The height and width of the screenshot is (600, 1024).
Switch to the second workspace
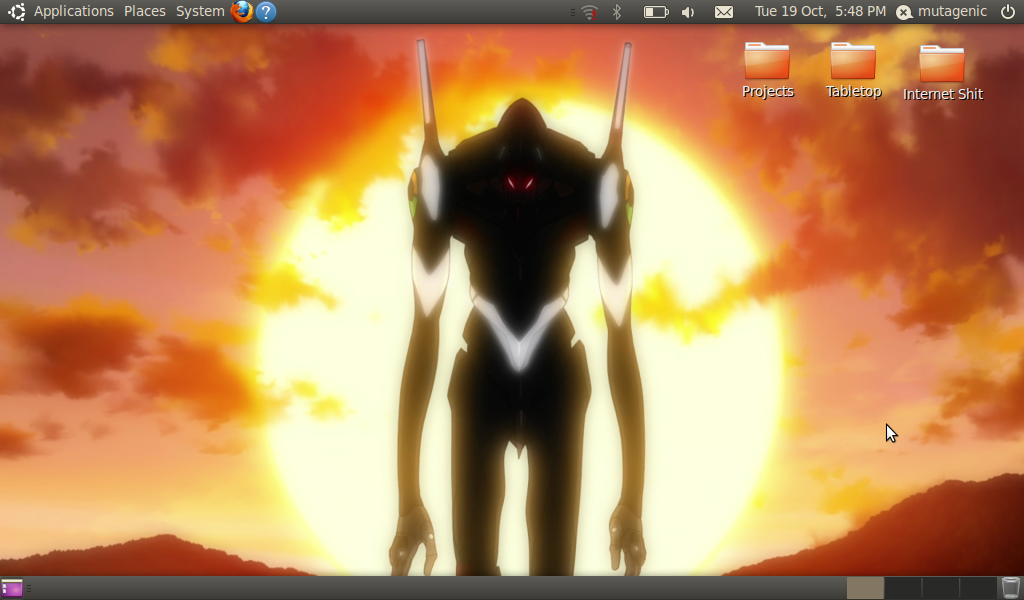coord(903,588)
